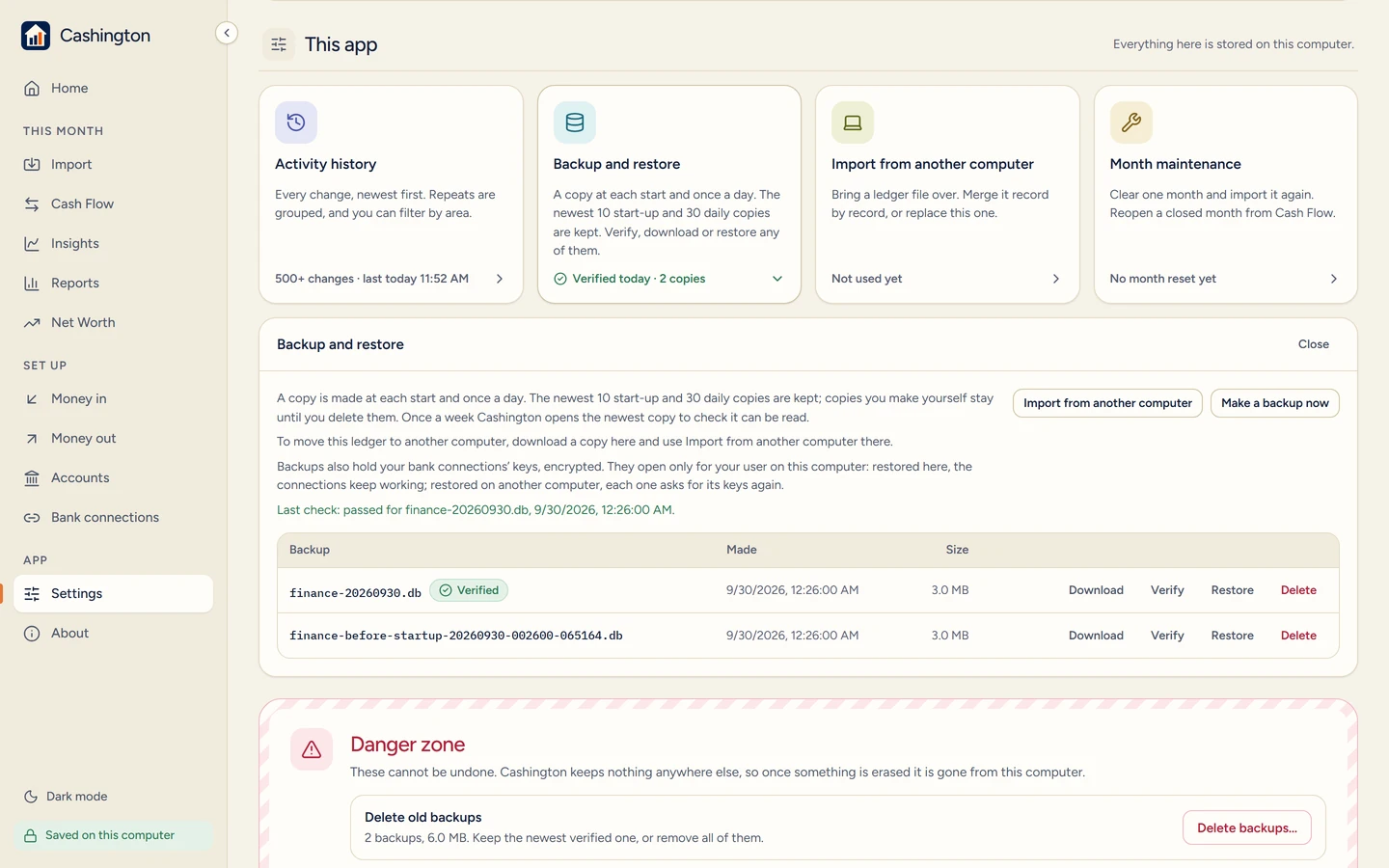Collapse the sidebar with the chevron button
Screen dimensions: 1389x868
(227, 33)
